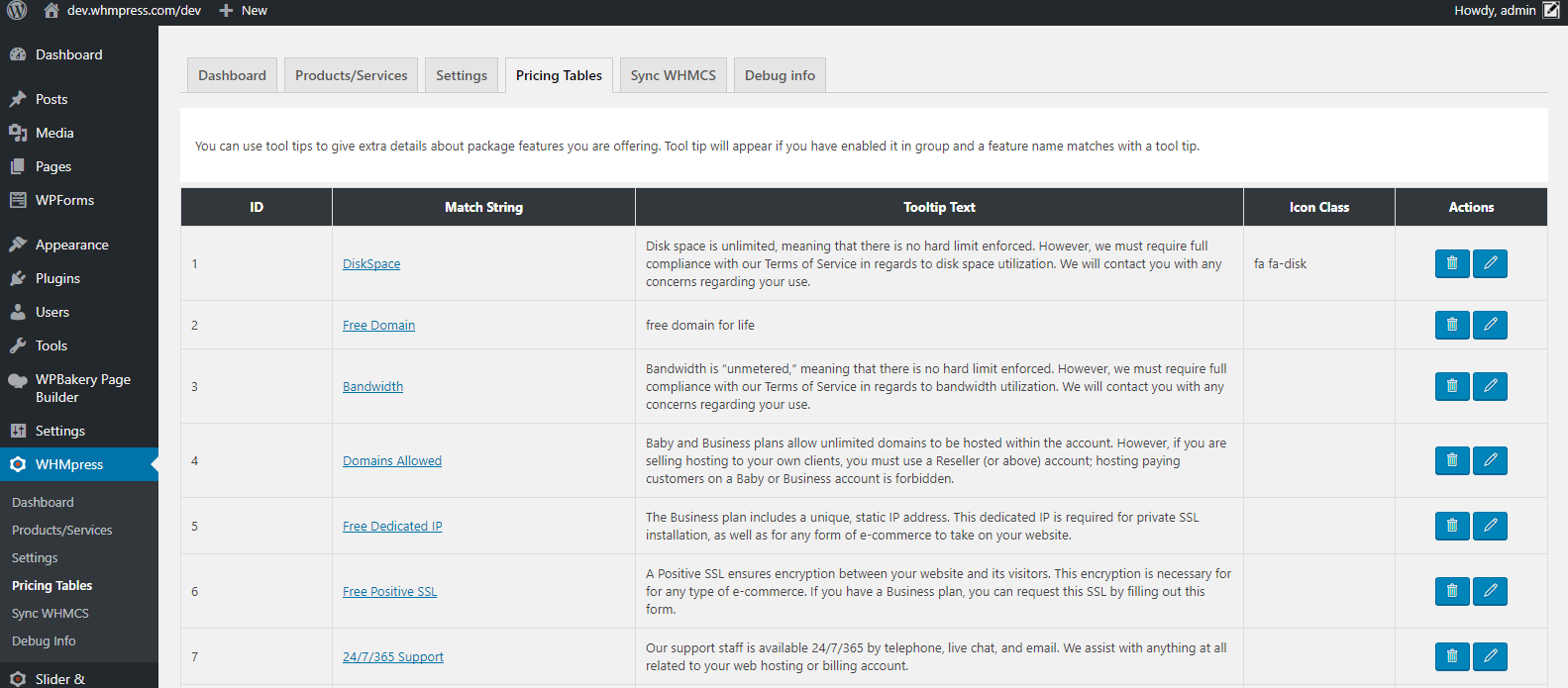Open Settings in the main sidebar
This screenshot has width=1568, height=688.
click(x=79, y=431)
